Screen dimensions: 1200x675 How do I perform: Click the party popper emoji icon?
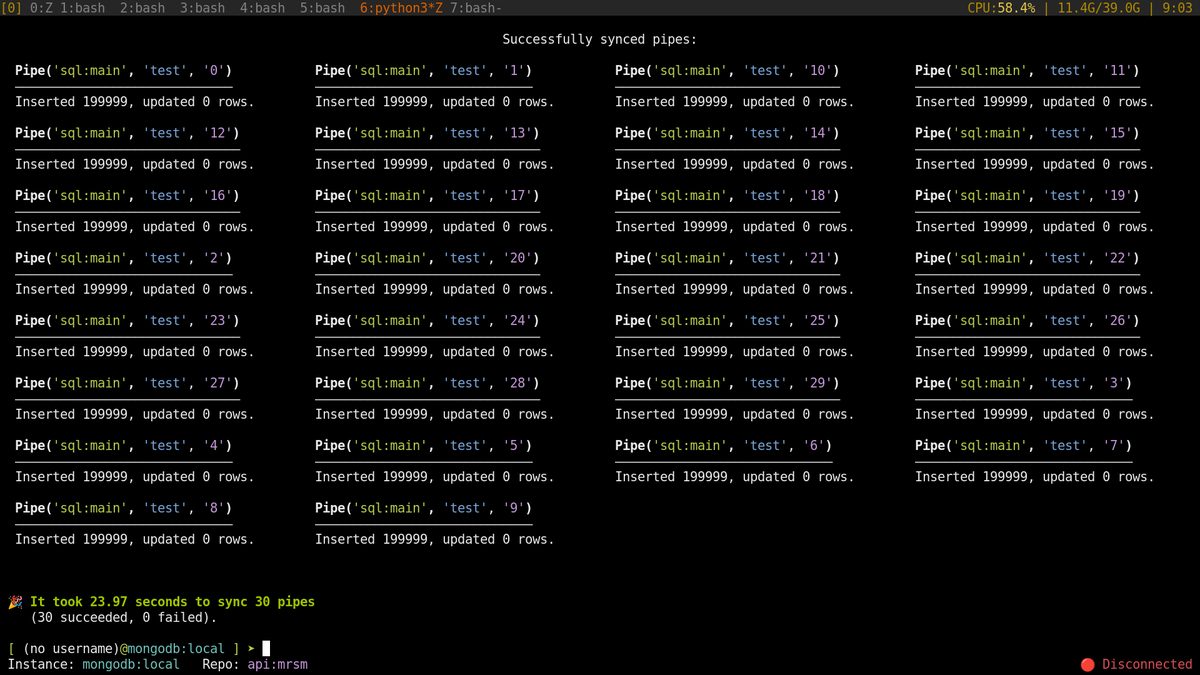(15, 602)
